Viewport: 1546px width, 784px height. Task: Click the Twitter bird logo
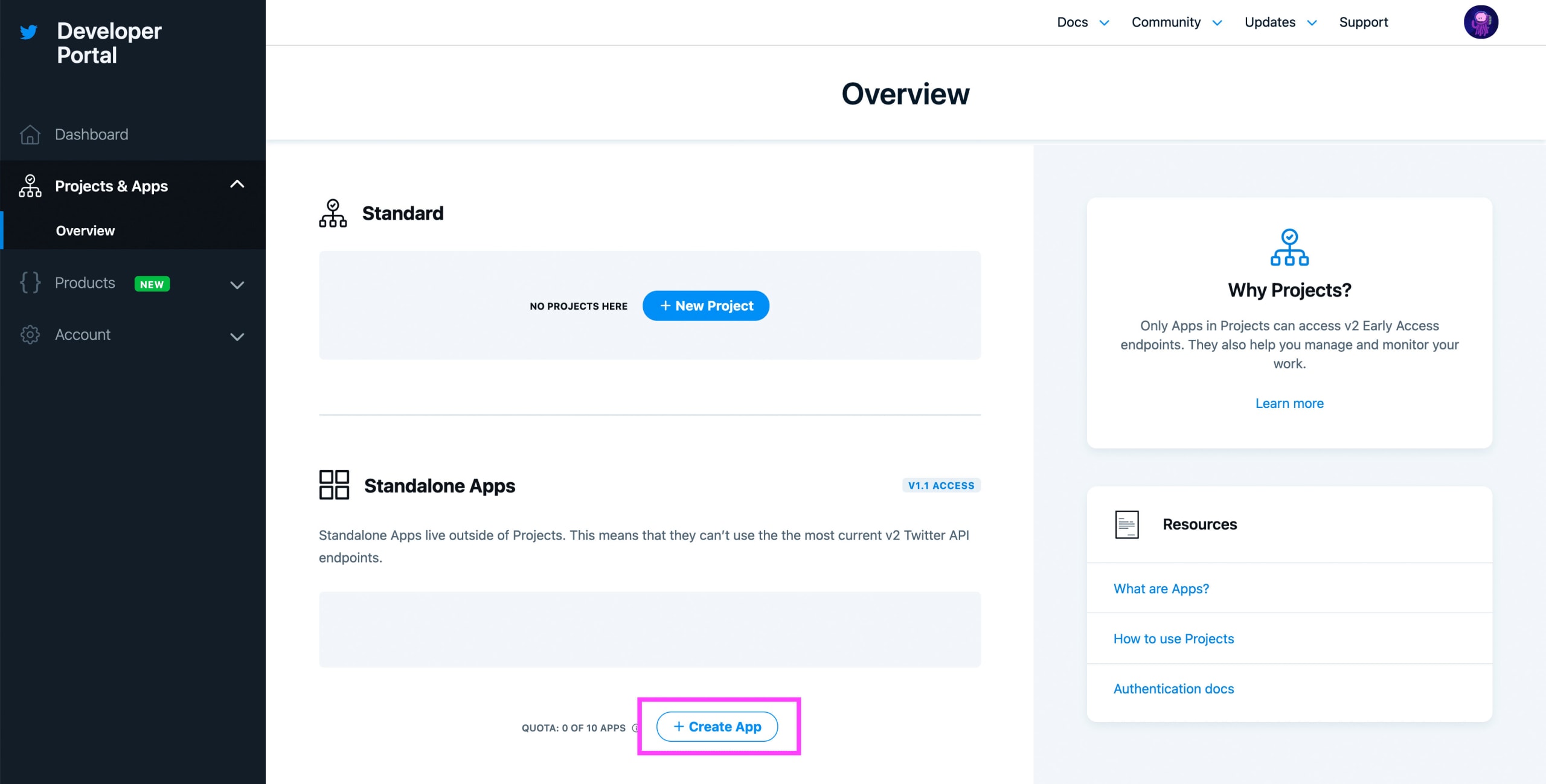click(28, 32)
